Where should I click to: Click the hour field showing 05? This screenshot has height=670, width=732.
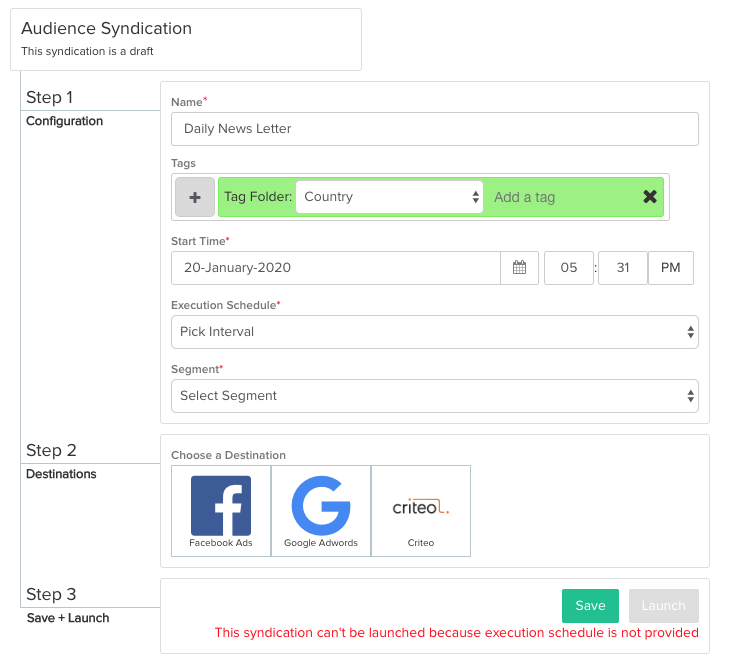569,268
